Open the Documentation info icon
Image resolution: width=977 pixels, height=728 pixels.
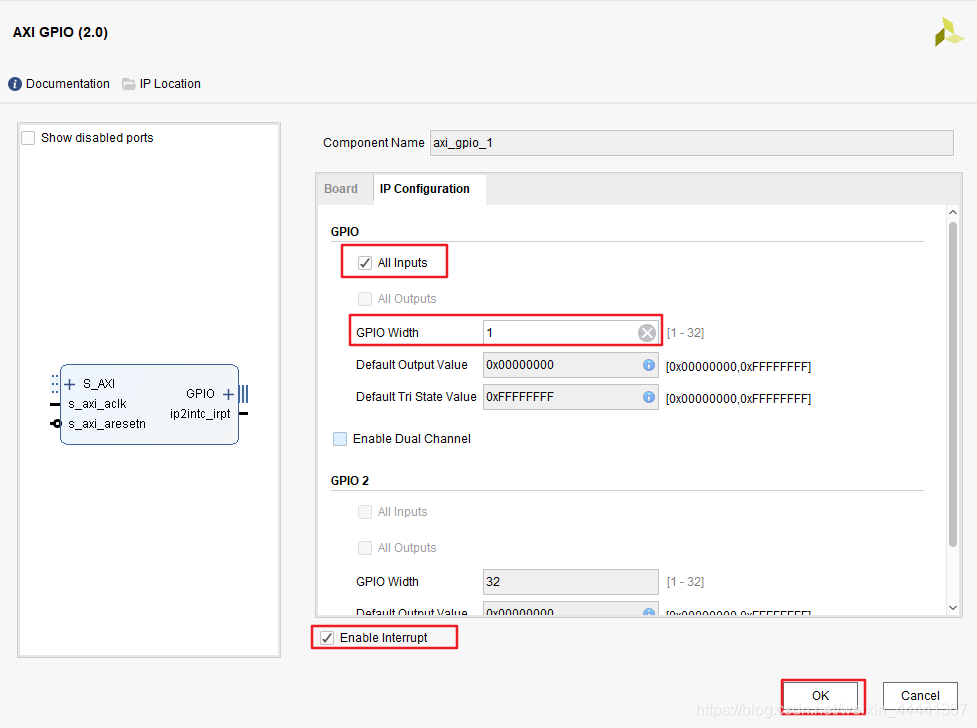(15, 84)
